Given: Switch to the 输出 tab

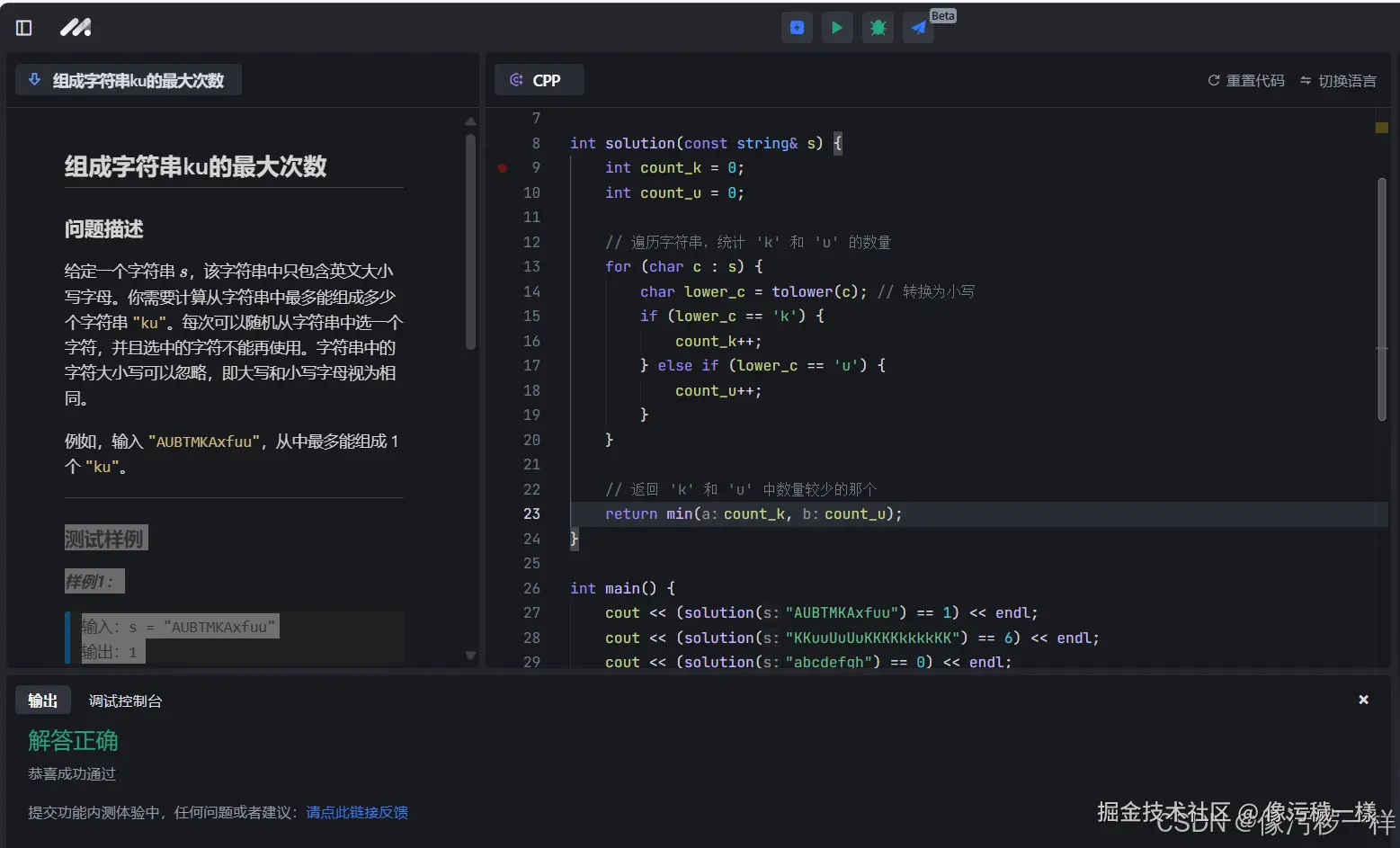Looking at the screenshot, I should pyautogui.click(x=42, y=701).
